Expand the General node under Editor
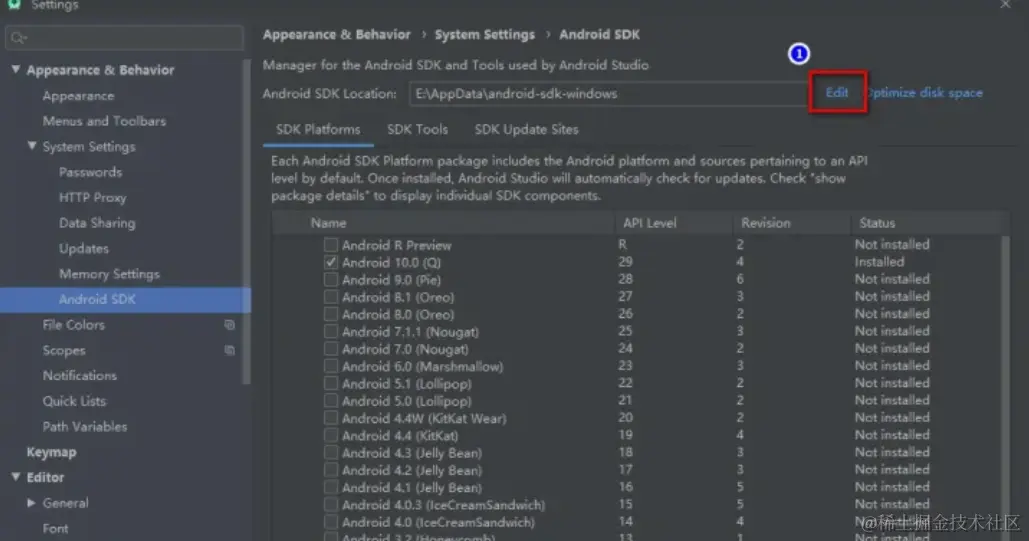Viewport: 1029px width, 541px height. (x=32, y=503)
